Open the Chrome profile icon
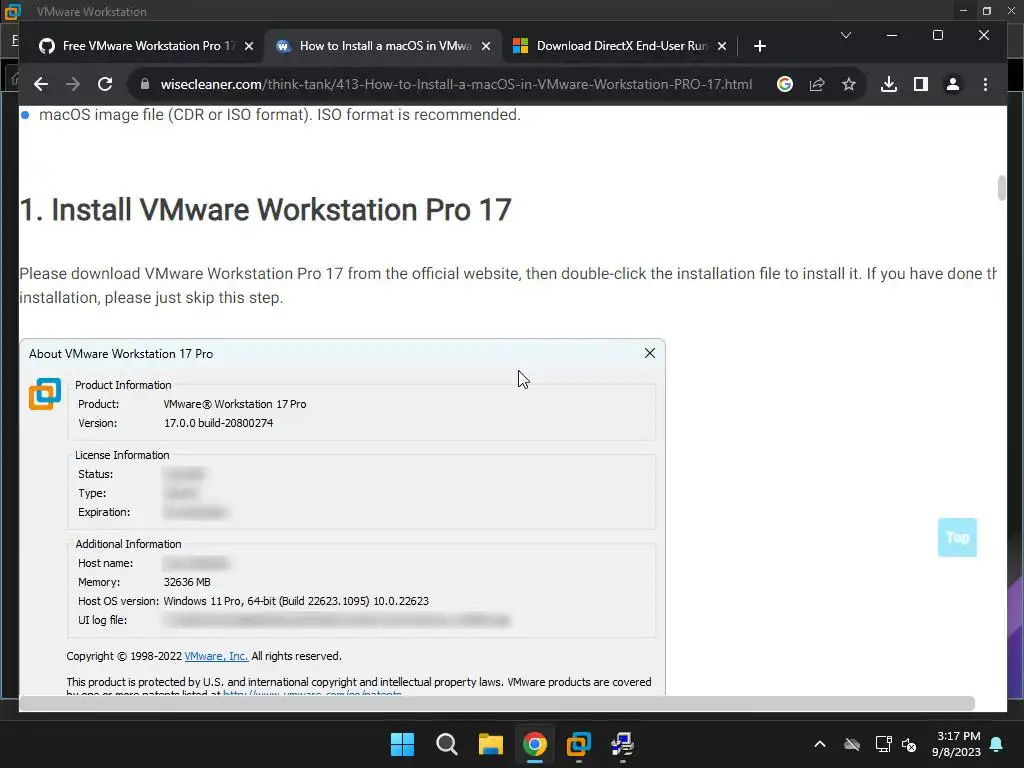Viewport: 1024px width, 768px height. (x=953, y=84)
